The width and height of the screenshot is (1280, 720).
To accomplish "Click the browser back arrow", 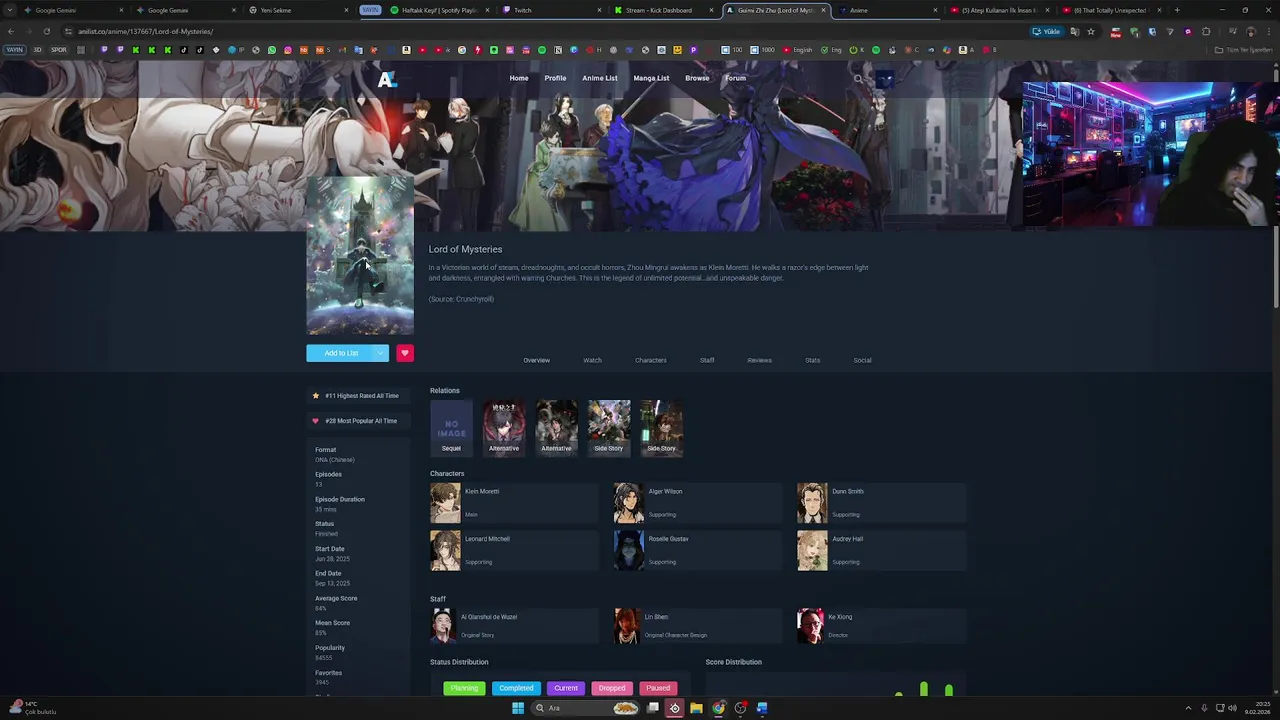I will [x=11, y=31].
